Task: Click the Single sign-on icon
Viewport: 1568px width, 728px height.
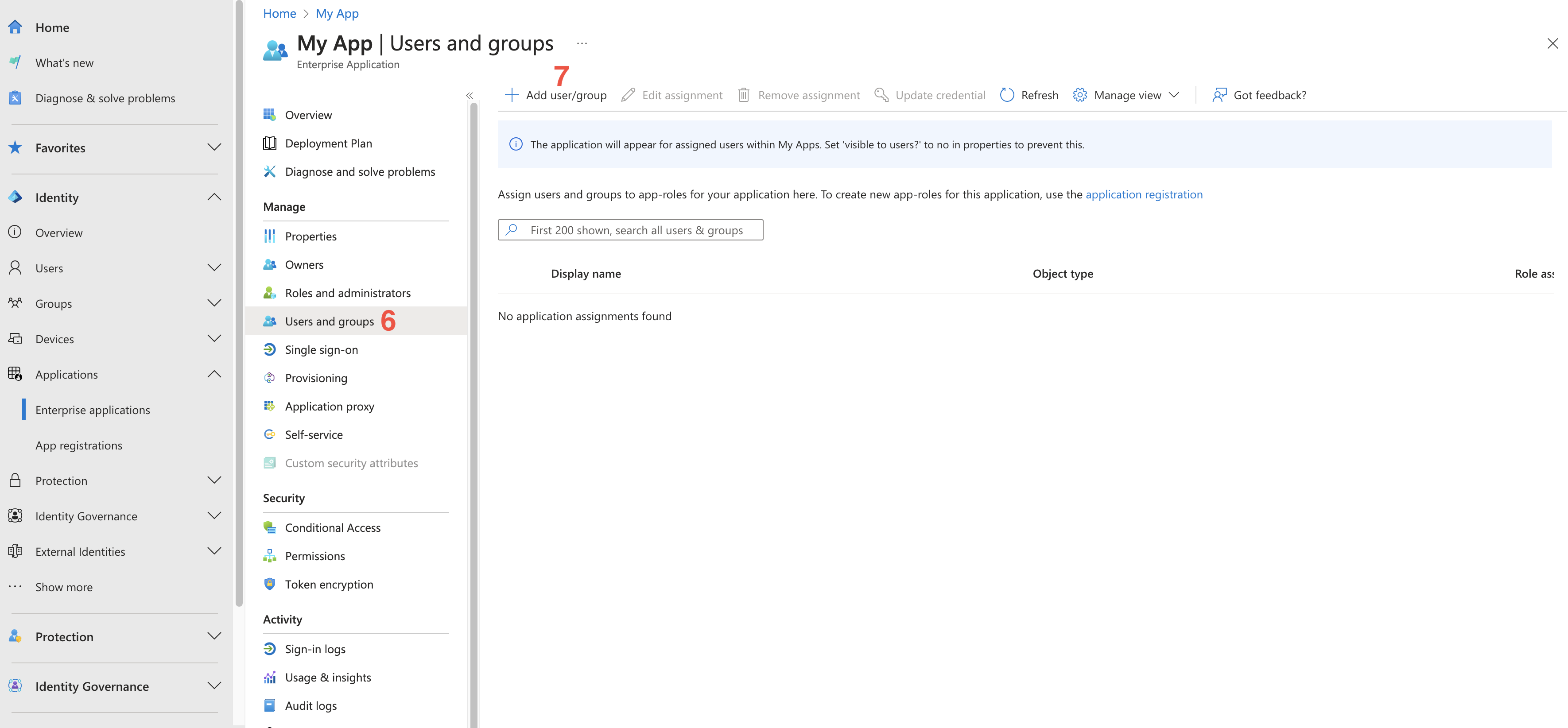Action: 270,349
